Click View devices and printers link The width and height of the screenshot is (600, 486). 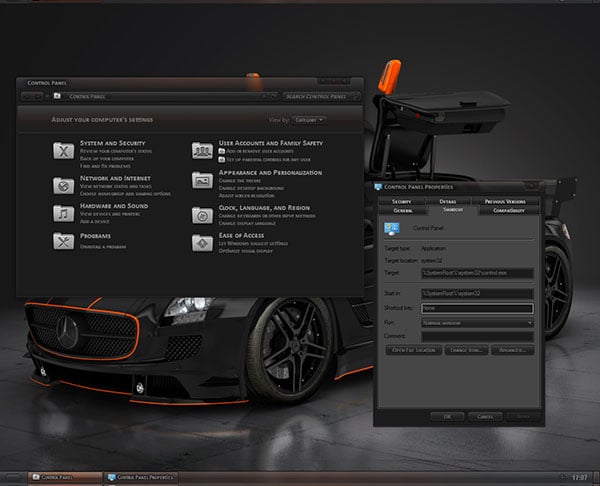point(110,214)
